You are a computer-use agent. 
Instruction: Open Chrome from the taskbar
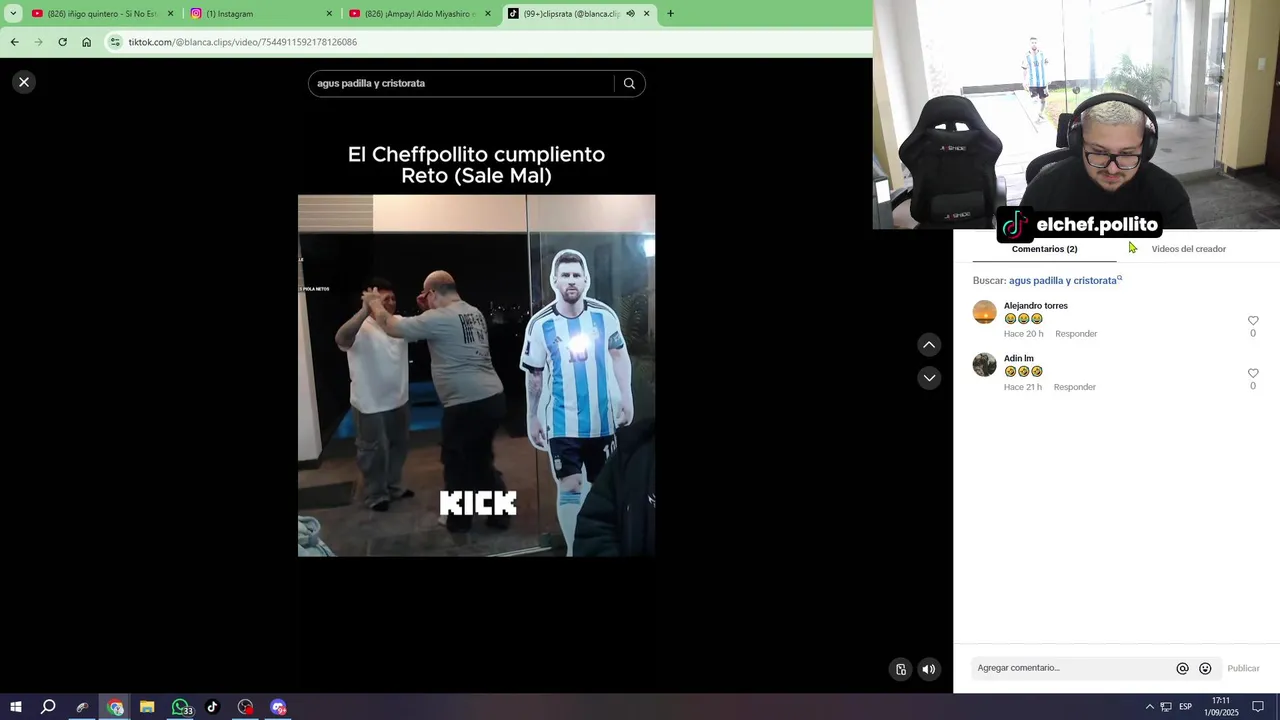115,707
